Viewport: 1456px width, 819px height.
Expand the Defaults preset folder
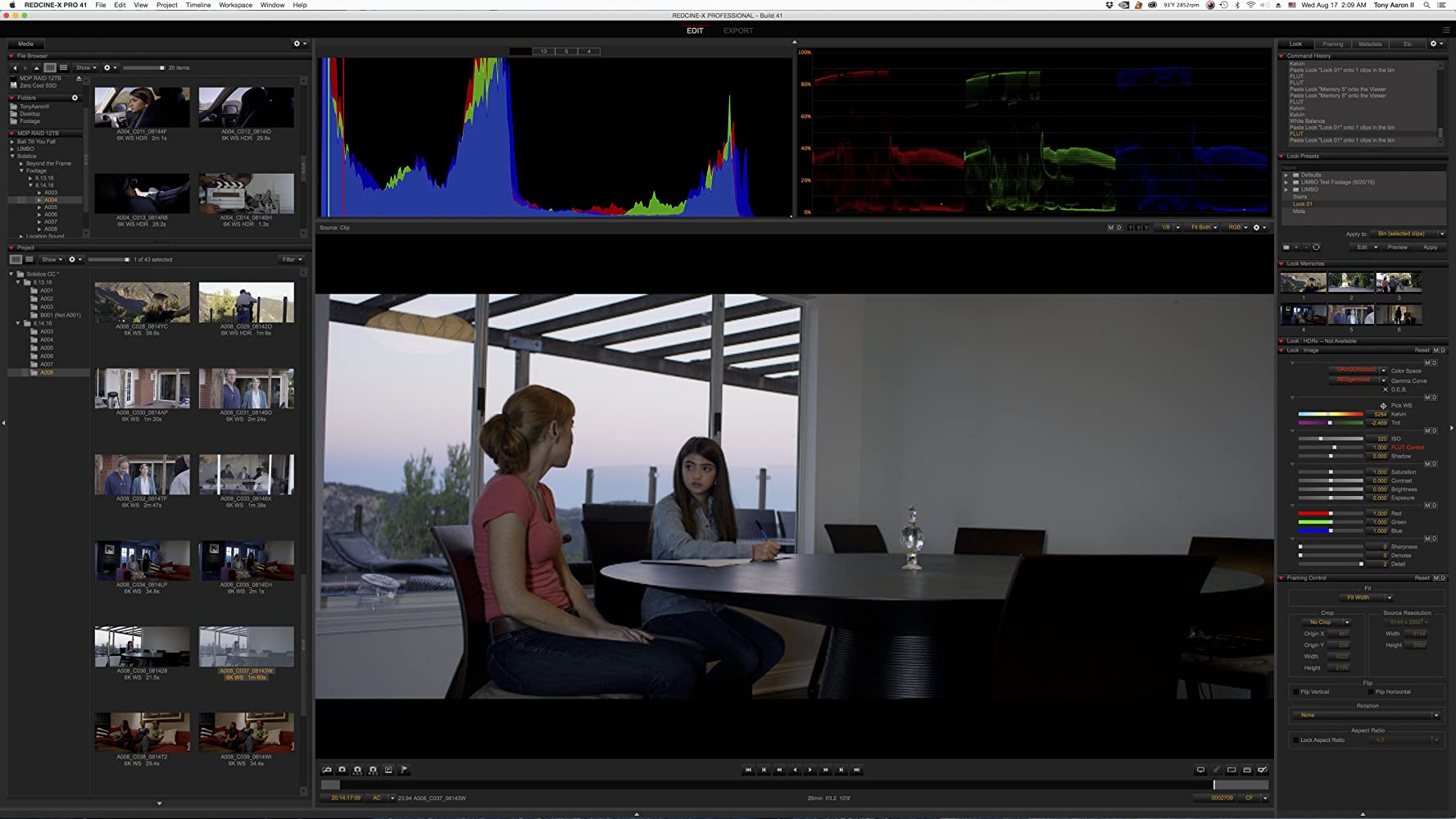[1286, 175]
